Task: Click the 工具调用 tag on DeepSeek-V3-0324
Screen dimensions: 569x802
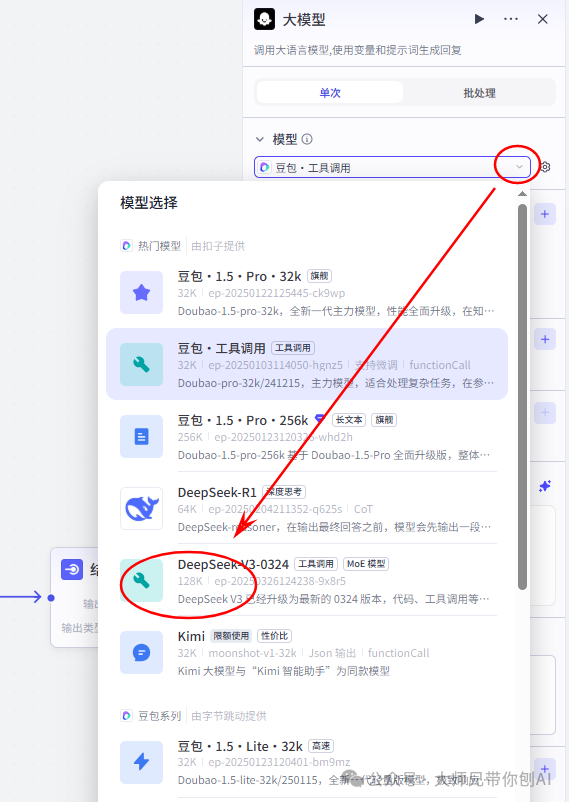Action: [316, 564]
